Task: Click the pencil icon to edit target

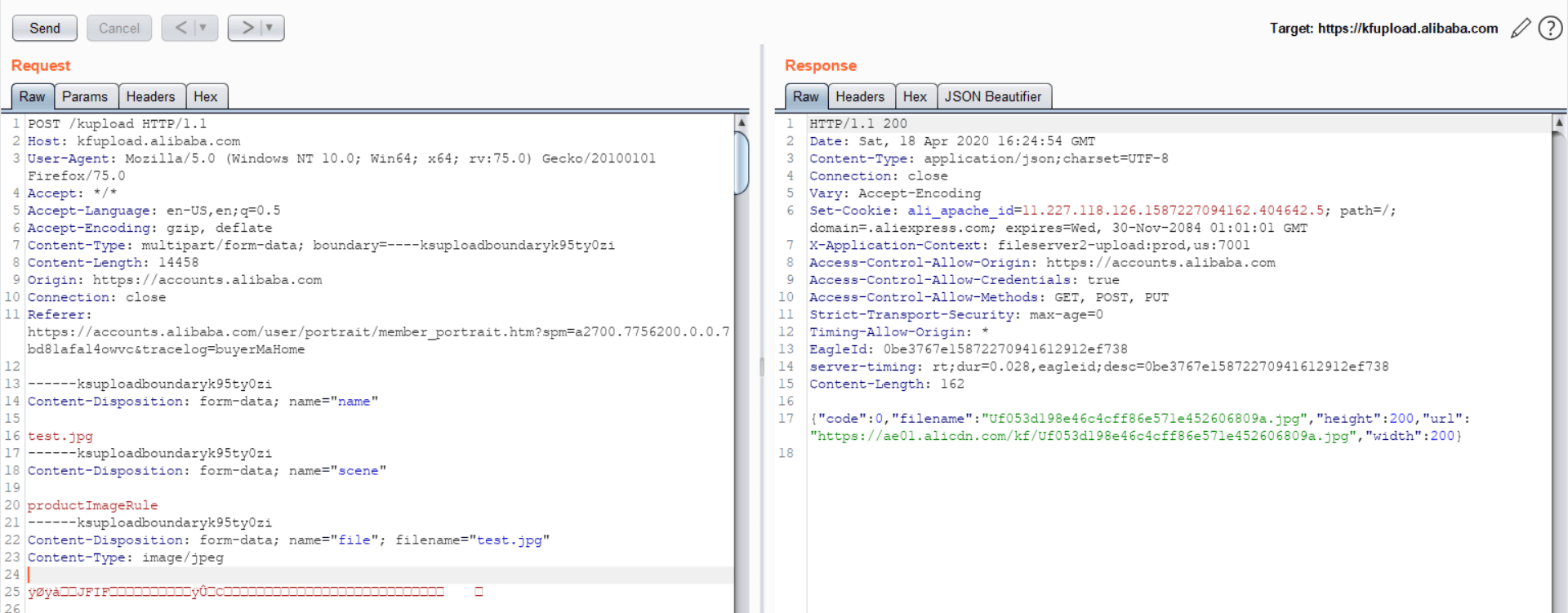Action: click(x=1520, y=29)
